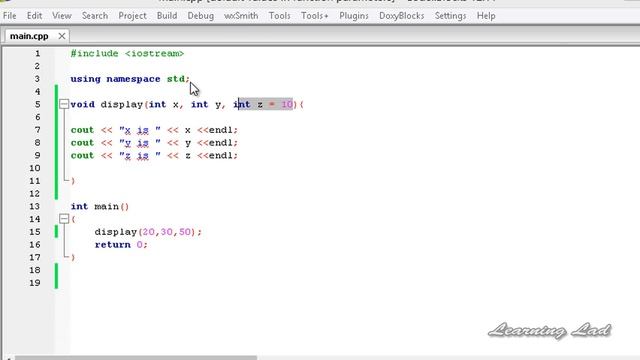
Task: Collapse the display function fold on line 5
Action: point(64,104)
